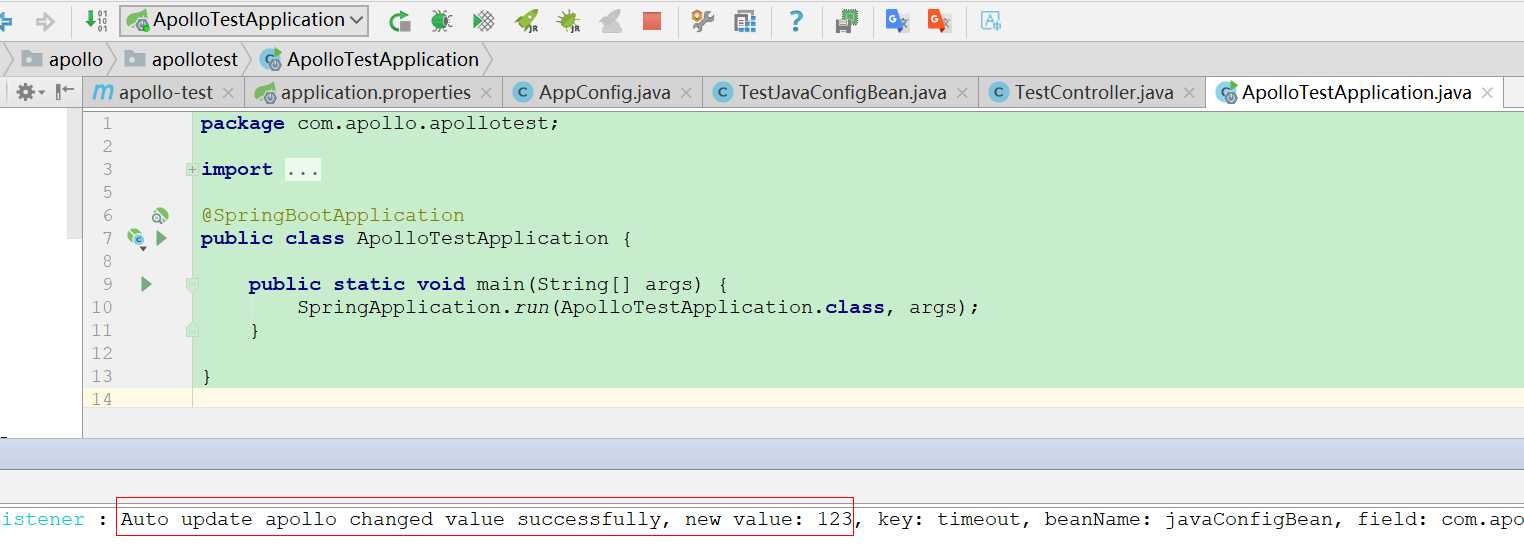Close the TestJavaConfigBean.java tab
1524x549 pixels.
pyautogui.click(x=963, y=93)
